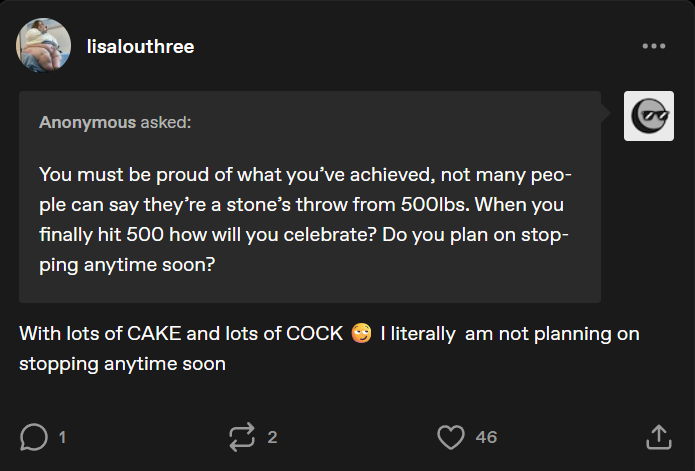Click the emoji in the answer text
Screen dimensions: 695x471
362,333
